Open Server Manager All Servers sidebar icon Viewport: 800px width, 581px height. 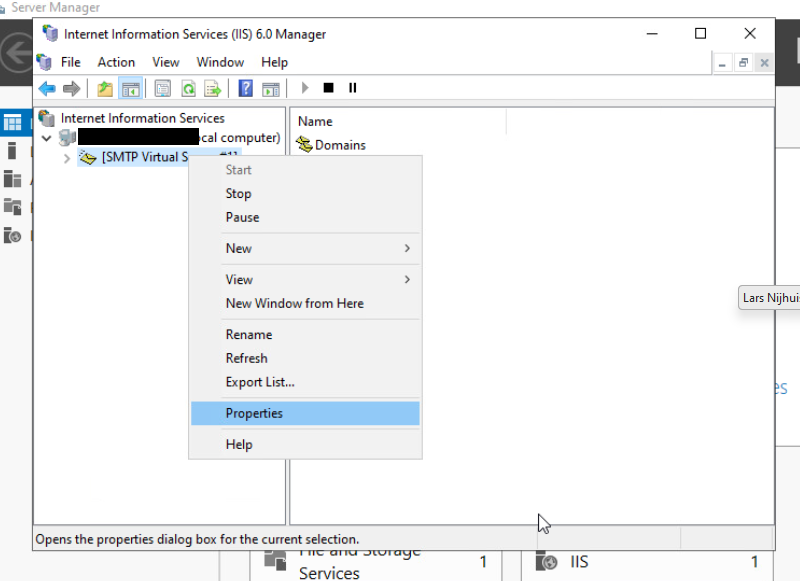[12, 179]
